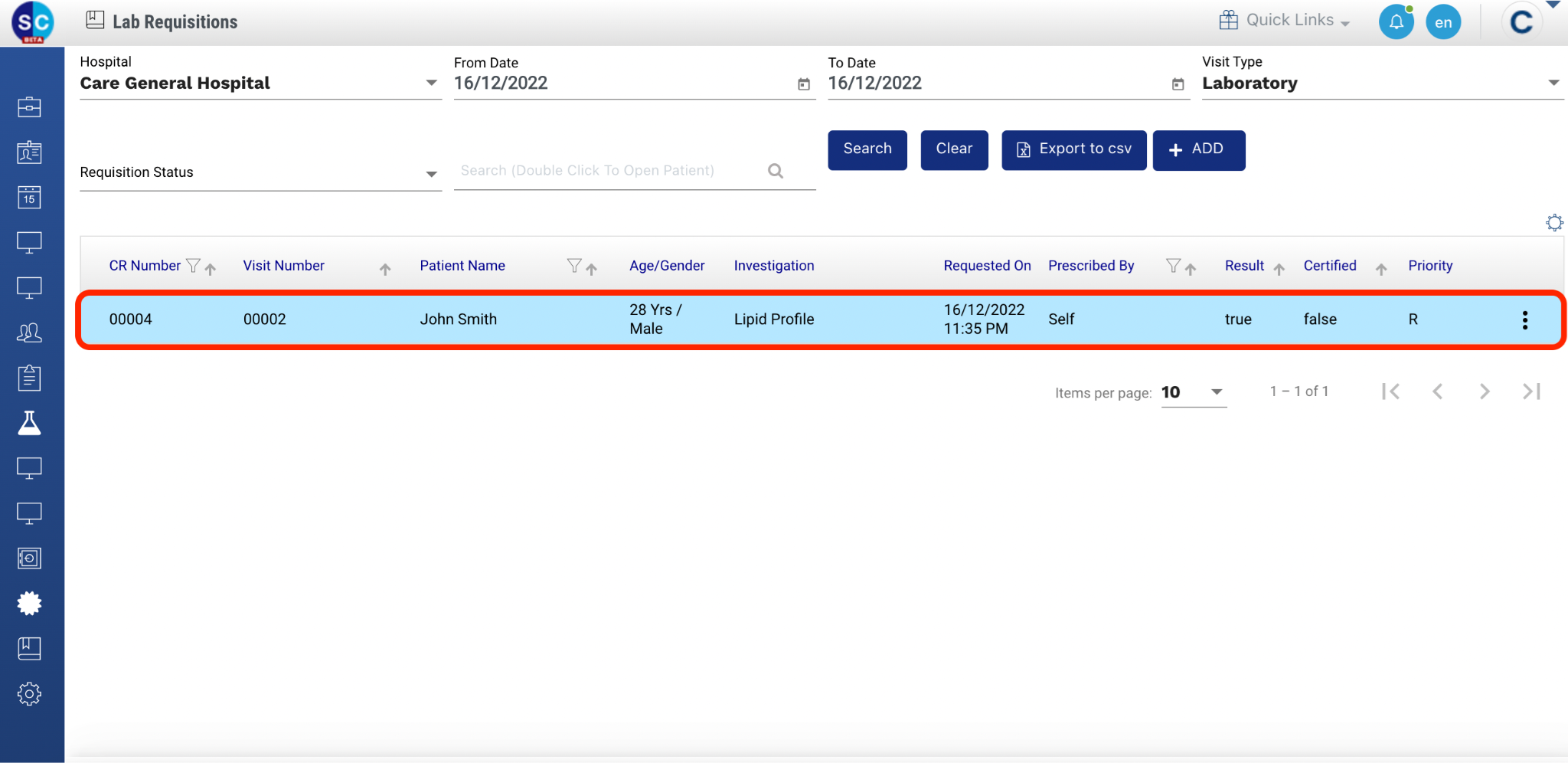
Task: Click the table column settings icon
Action: tap(1553, 223)
